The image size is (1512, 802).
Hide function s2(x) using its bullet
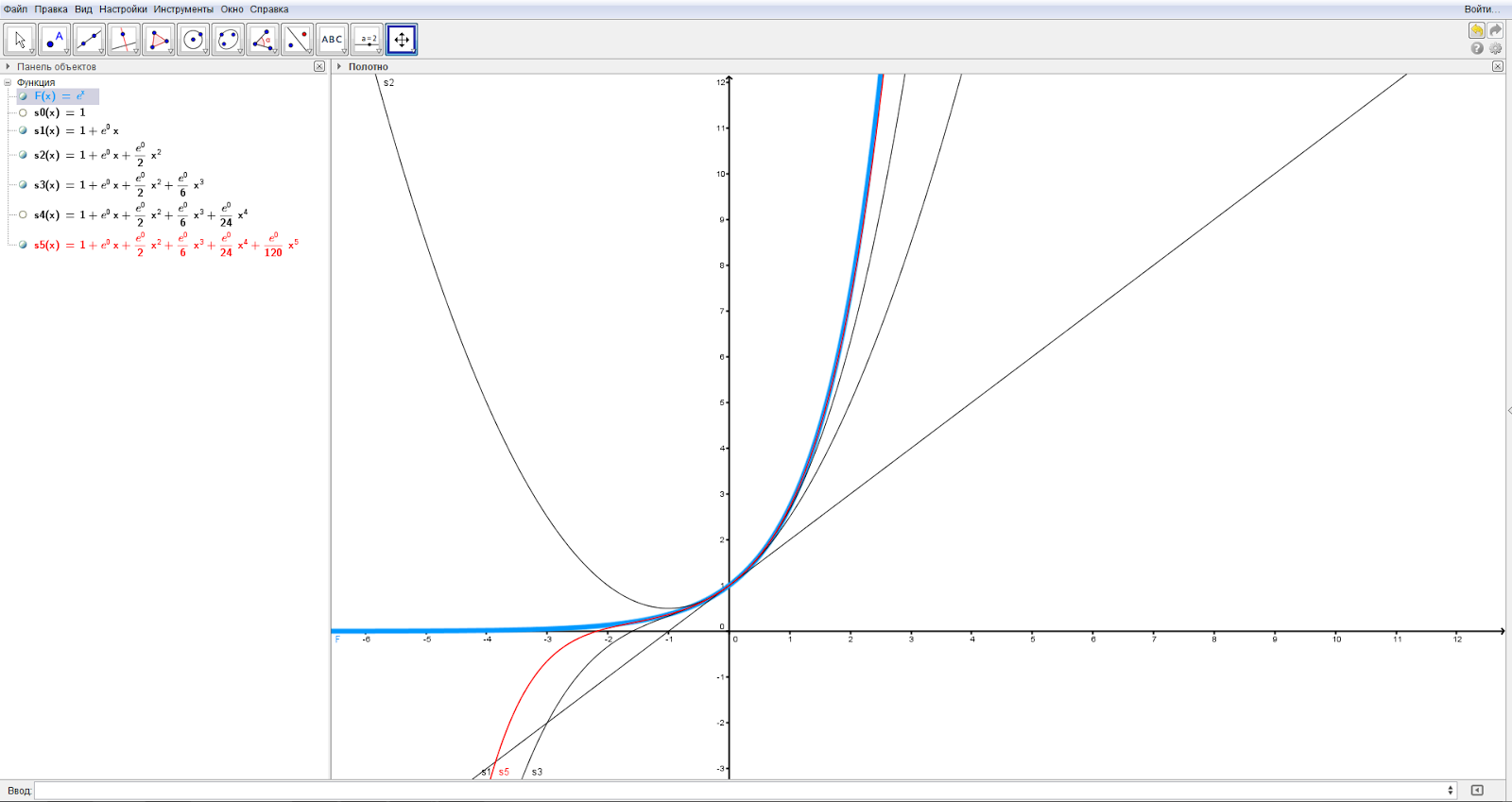point(24,155)
